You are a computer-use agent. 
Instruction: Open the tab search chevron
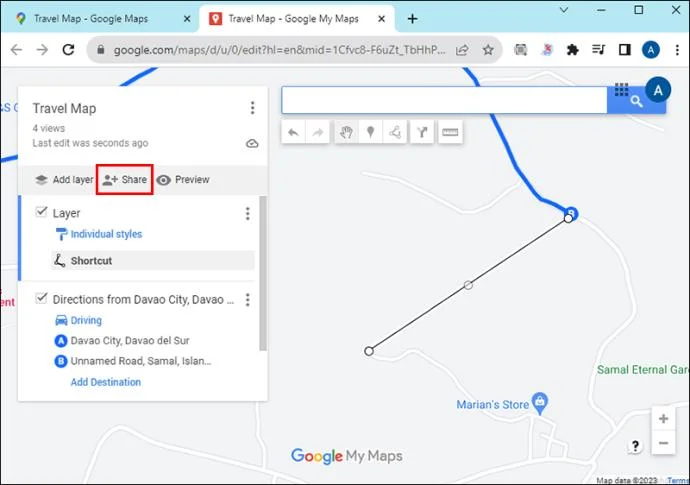[564, 10]
